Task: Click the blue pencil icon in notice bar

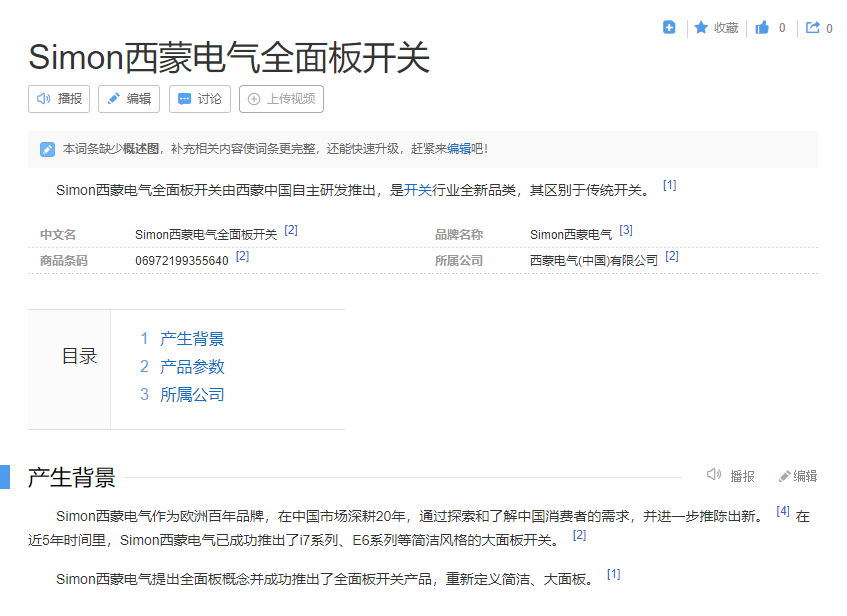Action: pos(47,149)
